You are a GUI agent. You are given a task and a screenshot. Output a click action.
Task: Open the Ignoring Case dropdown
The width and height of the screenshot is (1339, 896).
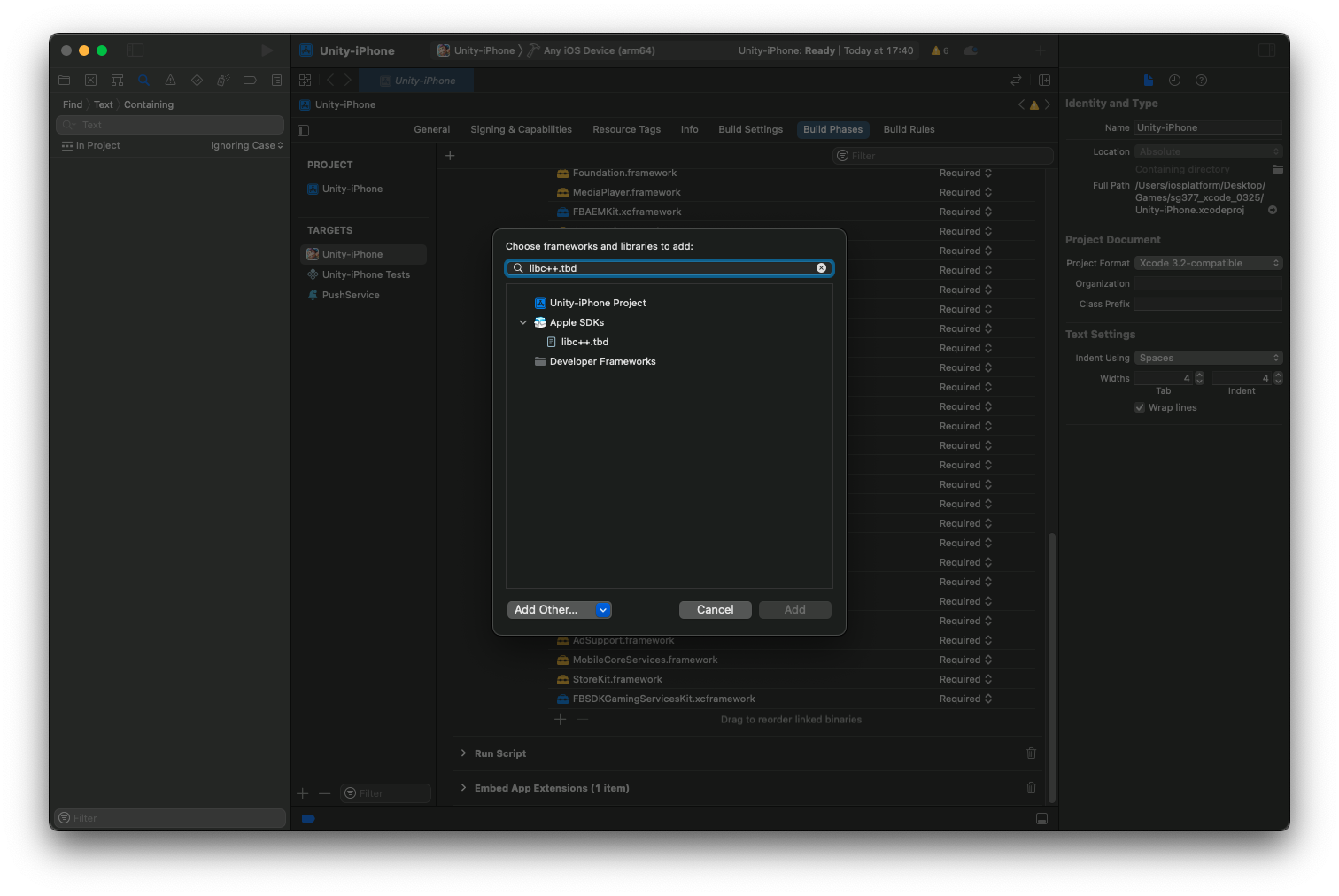click(x=246, y=145)
